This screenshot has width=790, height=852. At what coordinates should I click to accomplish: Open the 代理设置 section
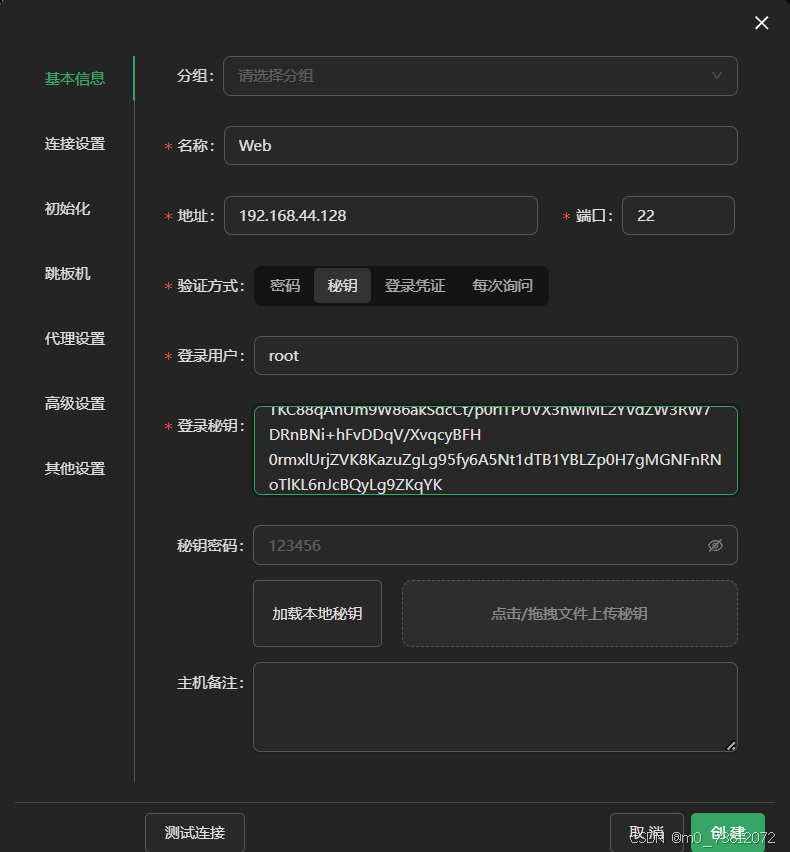(x=75, y=339)
